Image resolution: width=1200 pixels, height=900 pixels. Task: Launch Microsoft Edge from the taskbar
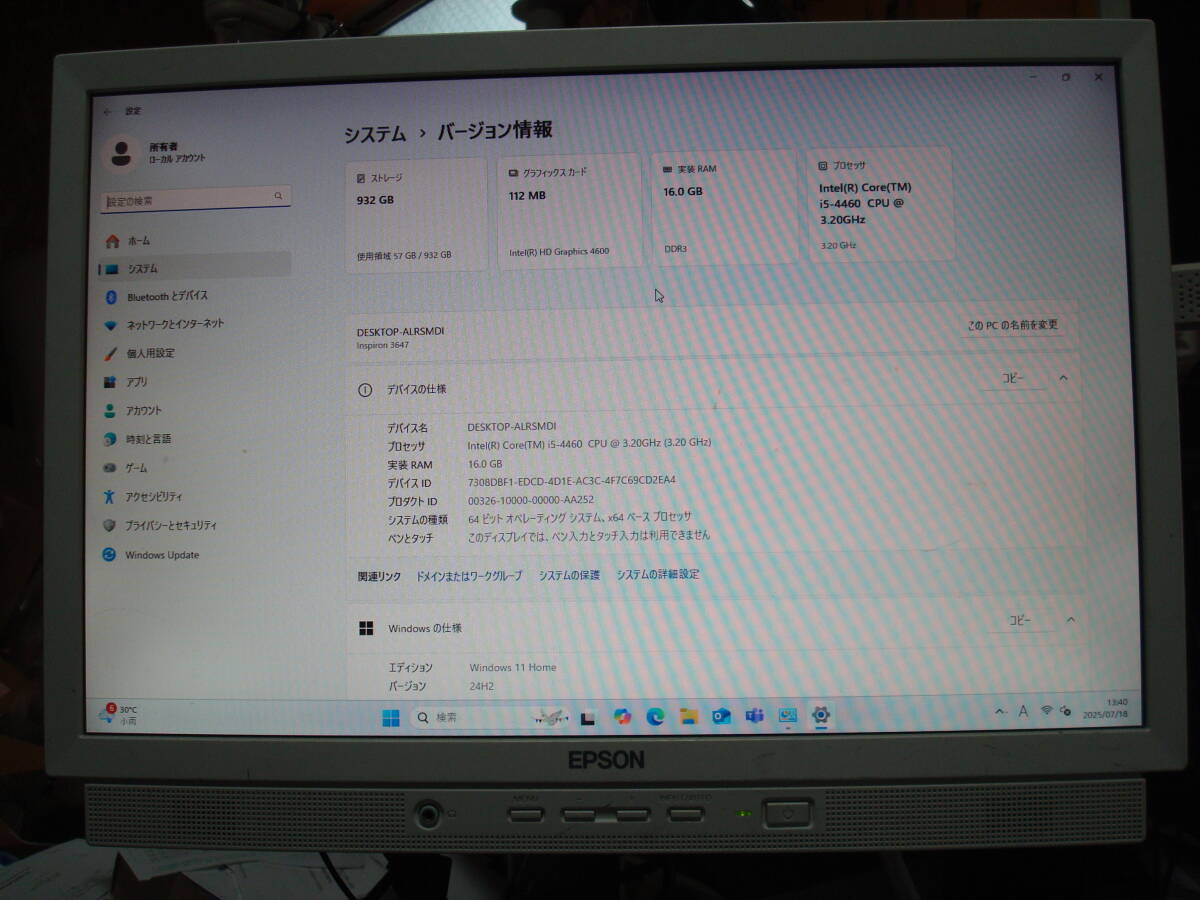pos(655,716)
